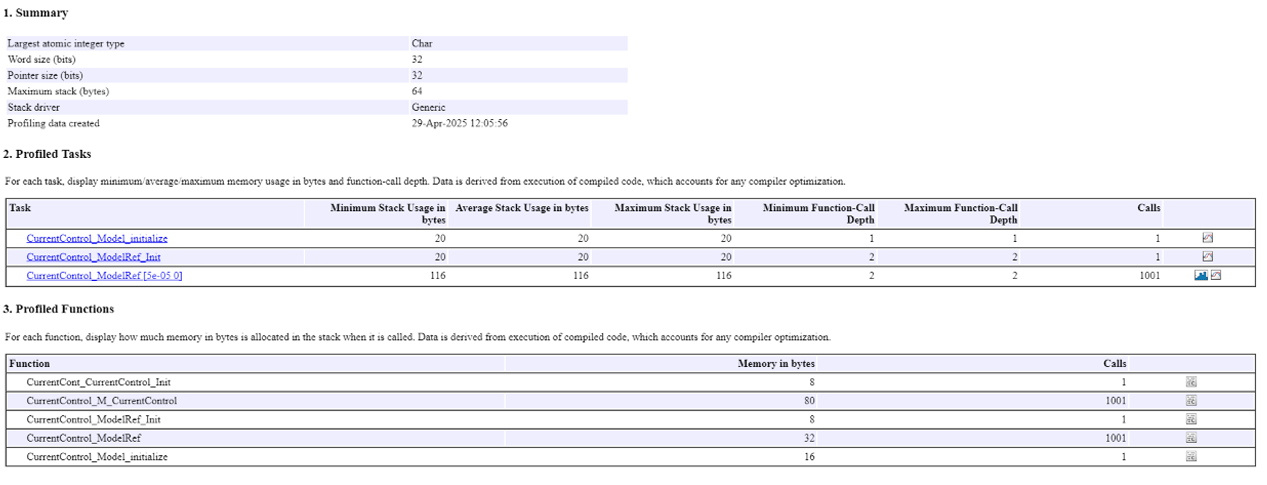Screen dimensions: 1267x485
Task: Click the Maximum Function-Call Depth column header
Action: 960,214
